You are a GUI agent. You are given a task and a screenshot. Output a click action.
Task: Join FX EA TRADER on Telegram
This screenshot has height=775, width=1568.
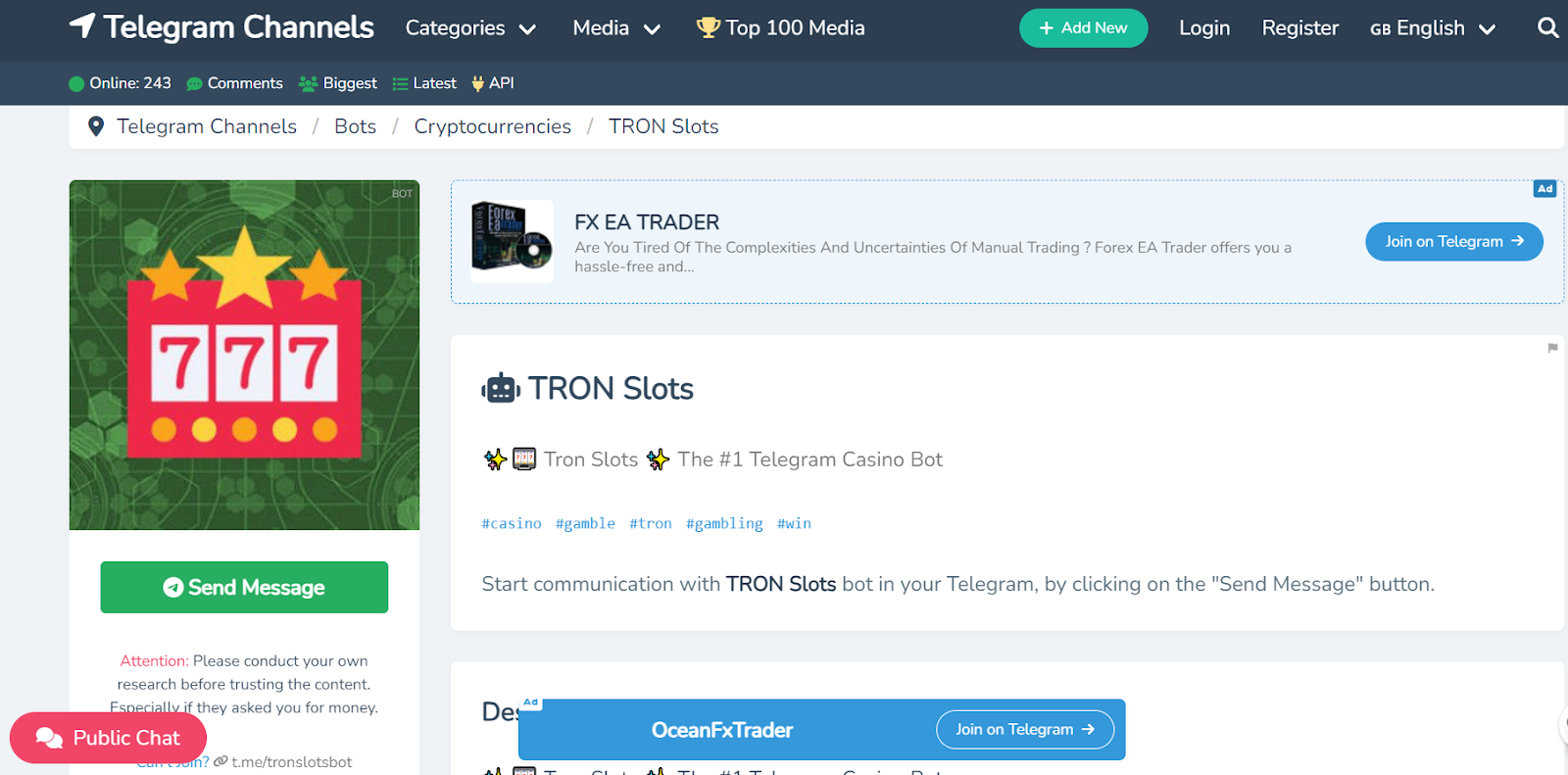click(x=1454, y=241)
